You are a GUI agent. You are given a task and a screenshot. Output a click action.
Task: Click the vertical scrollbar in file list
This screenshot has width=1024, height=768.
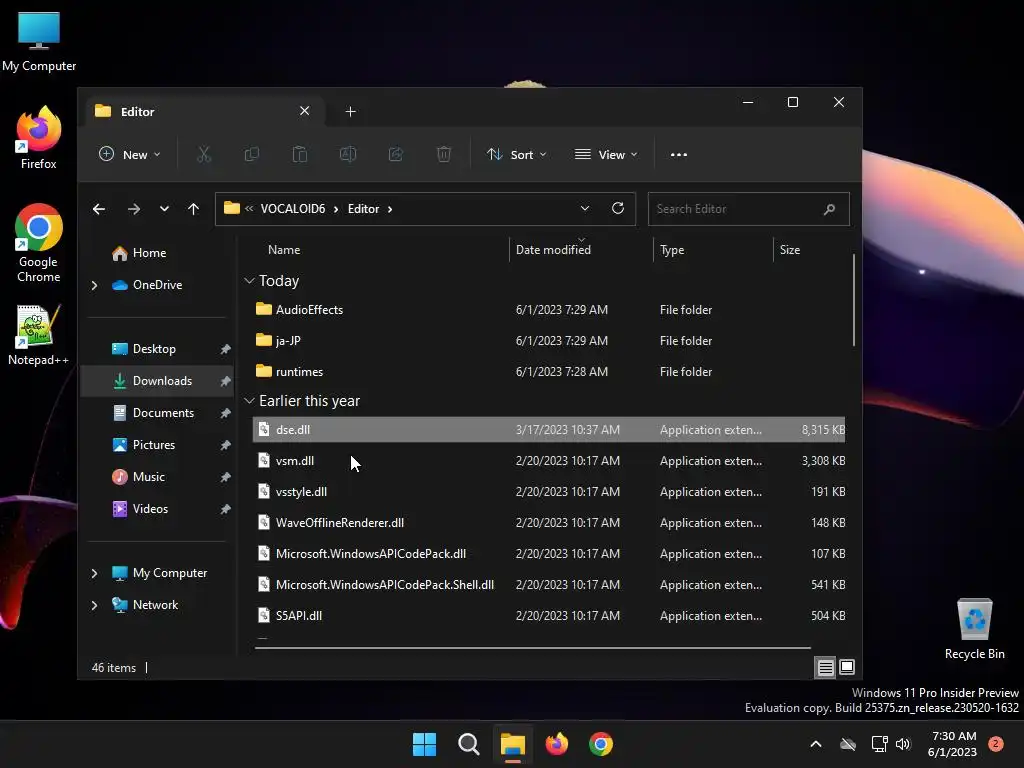(854, 300)
